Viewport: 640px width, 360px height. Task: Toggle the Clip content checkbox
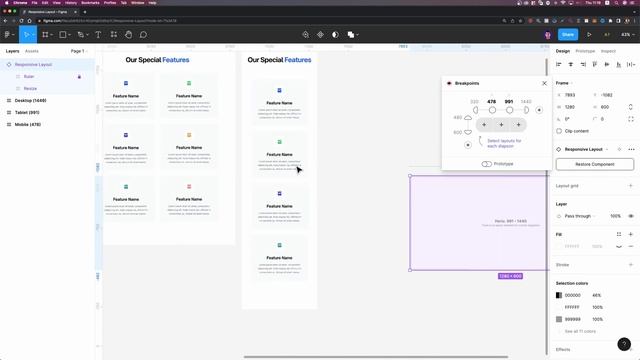point(559,131)
